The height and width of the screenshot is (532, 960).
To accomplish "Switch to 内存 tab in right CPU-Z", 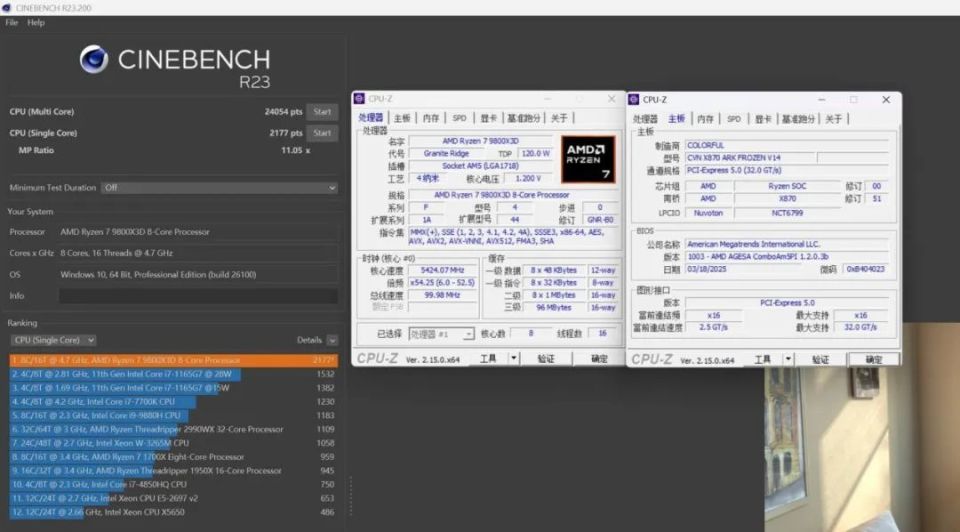I will pos(705,119).
